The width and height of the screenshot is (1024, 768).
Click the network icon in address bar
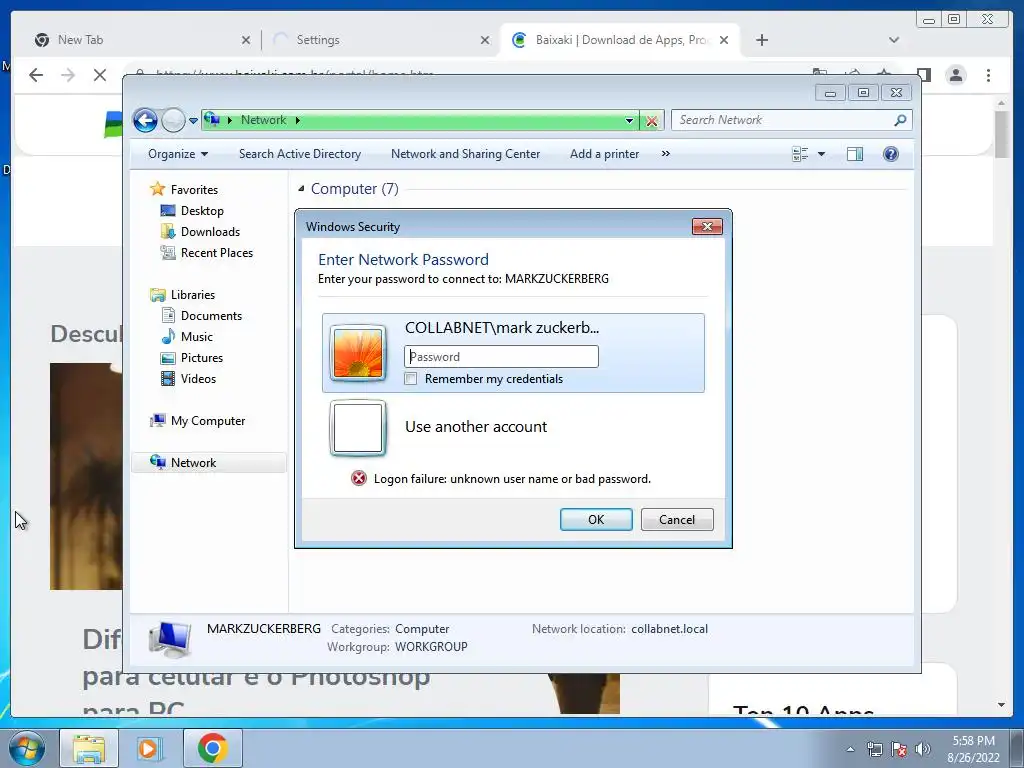[212, 120]
